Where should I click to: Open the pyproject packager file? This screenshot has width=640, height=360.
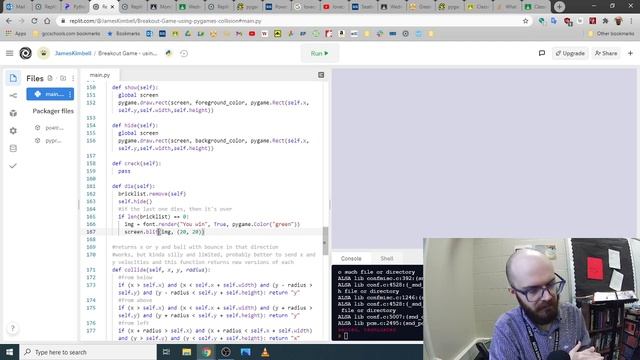[49, 140]
